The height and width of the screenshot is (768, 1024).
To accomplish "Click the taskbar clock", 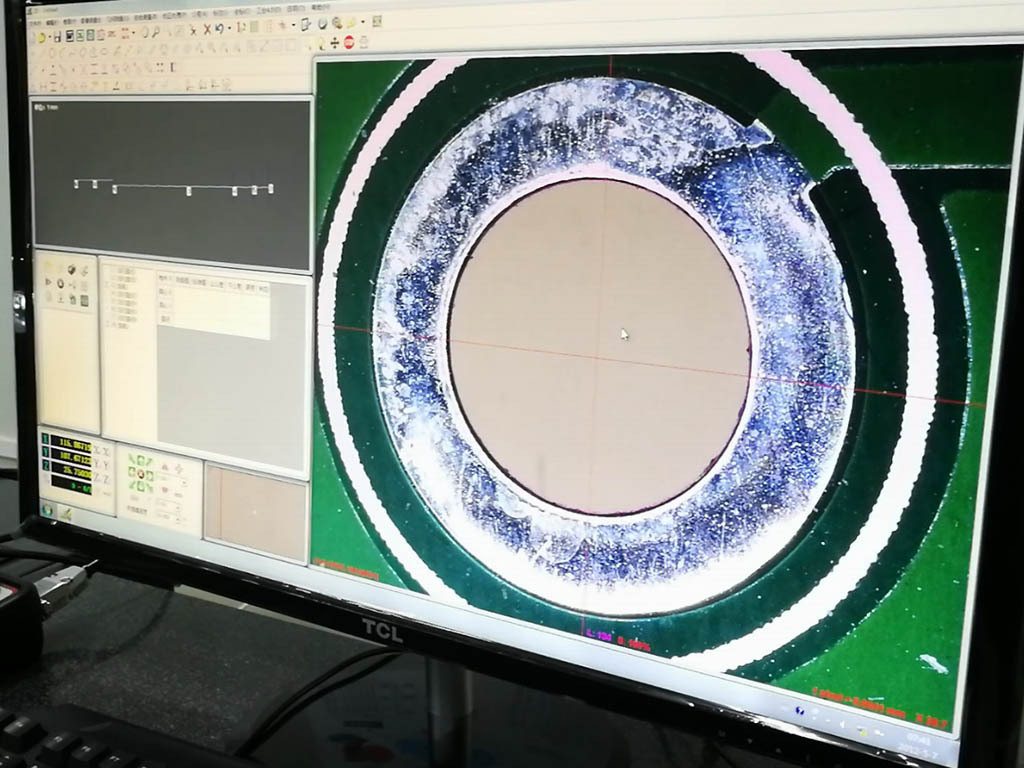I will (x=918, y=747).
